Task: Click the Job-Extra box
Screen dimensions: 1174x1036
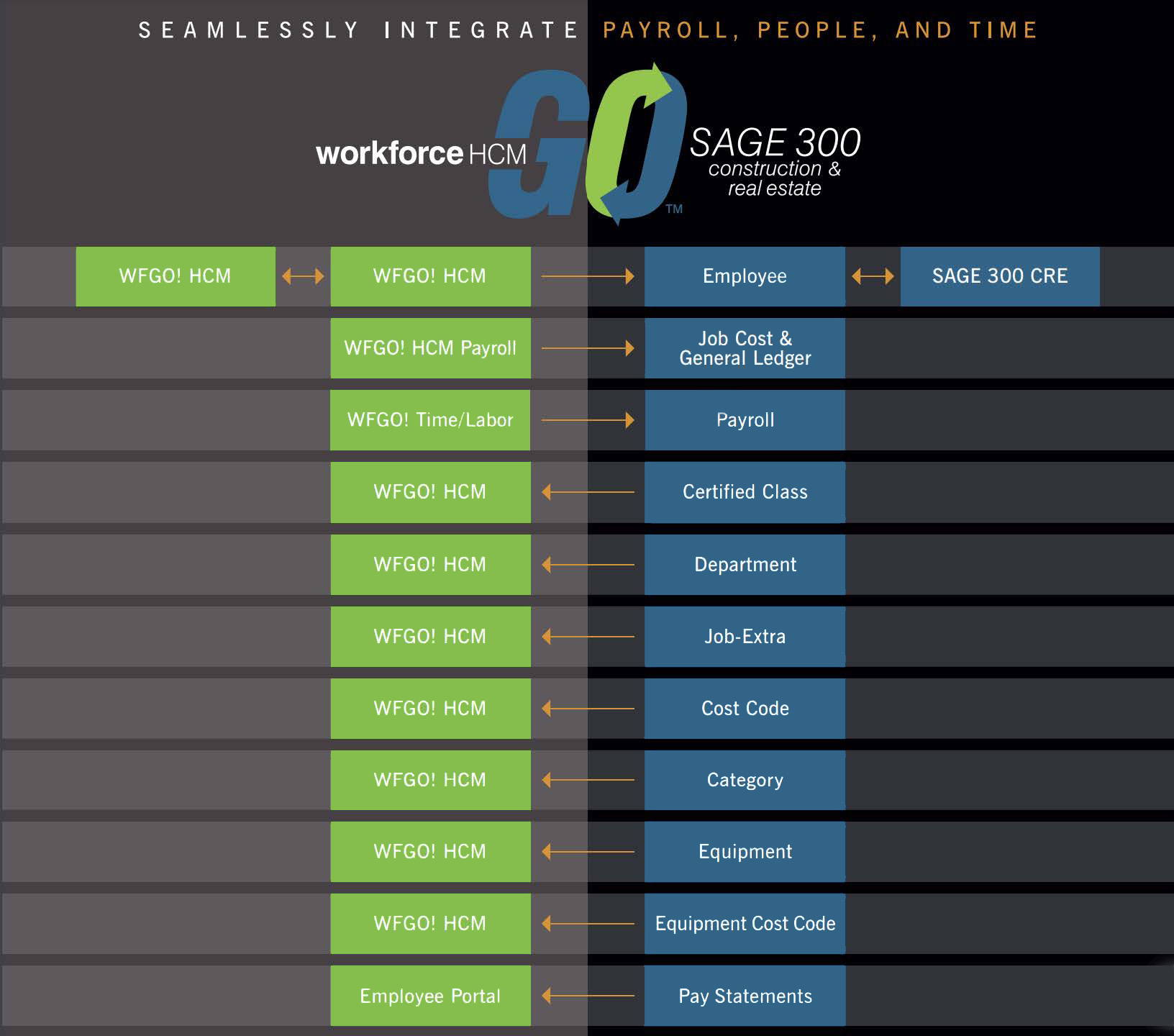Action: (x=745, y=637)
